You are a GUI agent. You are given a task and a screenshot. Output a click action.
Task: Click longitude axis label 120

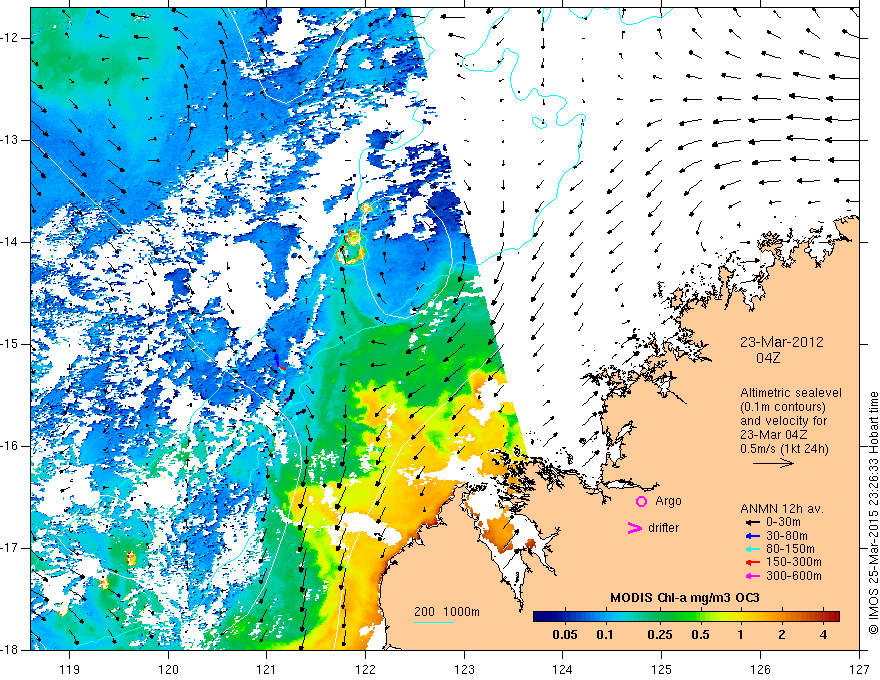(x=168, y=669)
